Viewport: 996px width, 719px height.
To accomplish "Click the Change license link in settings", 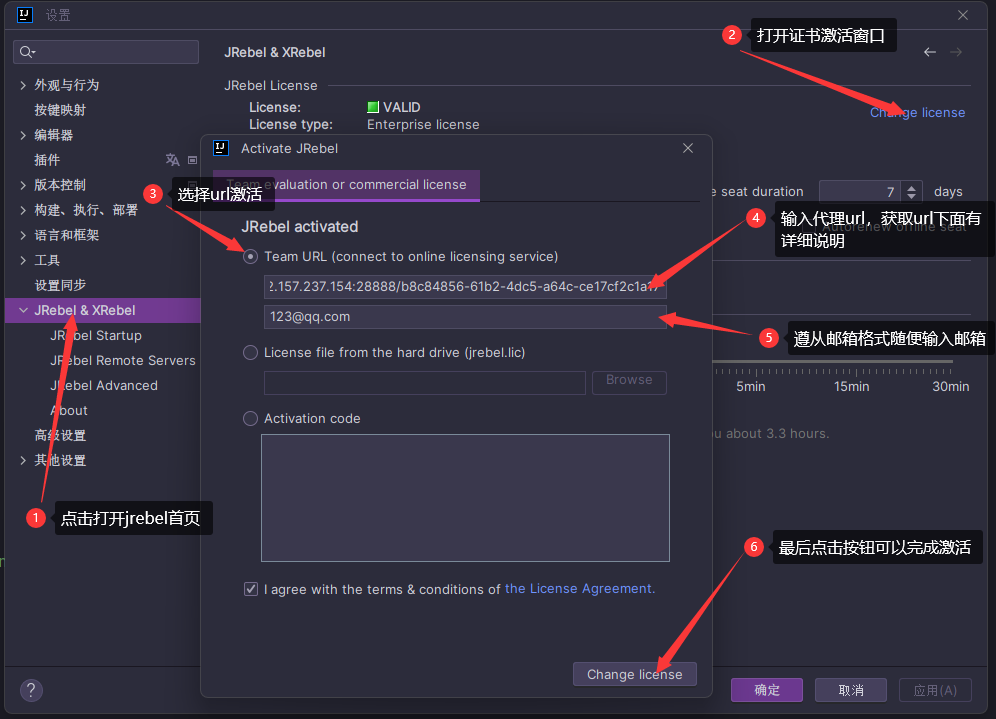I will pyautogui.click(x=917, y=112).
